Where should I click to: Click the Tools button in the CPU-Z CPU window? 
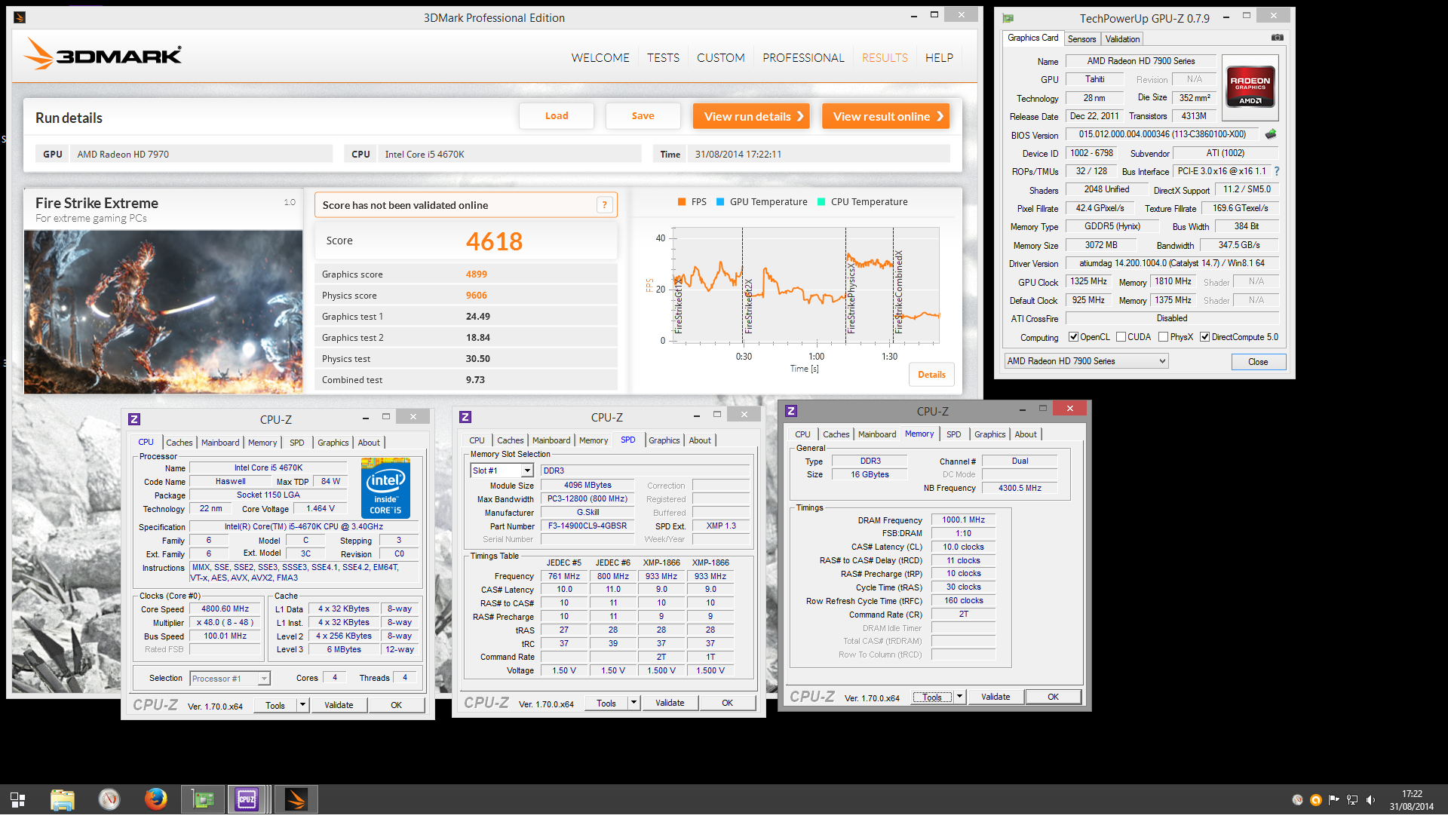pyautogui.click(x=275, y=706)
